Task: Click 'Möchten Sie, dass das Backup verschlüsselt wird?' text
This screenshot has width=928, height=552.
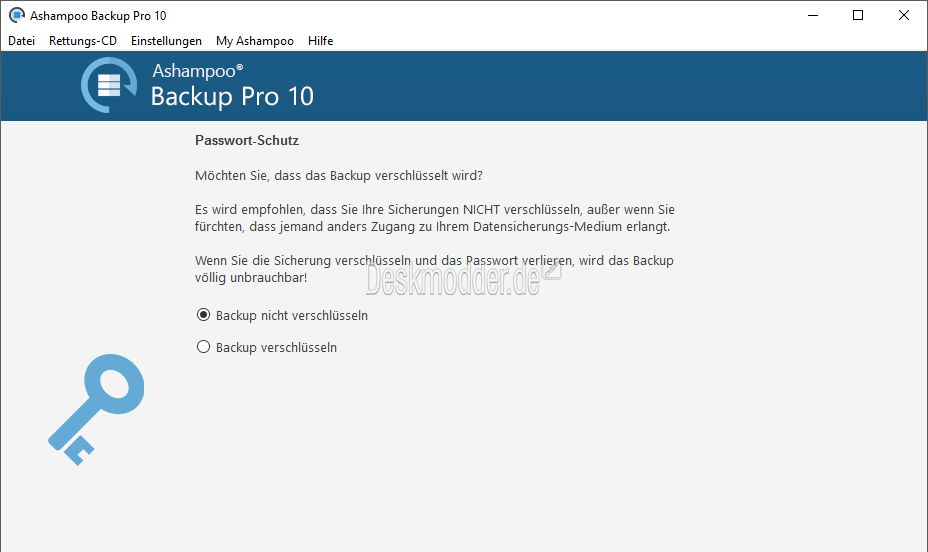Action: (339, 176)
